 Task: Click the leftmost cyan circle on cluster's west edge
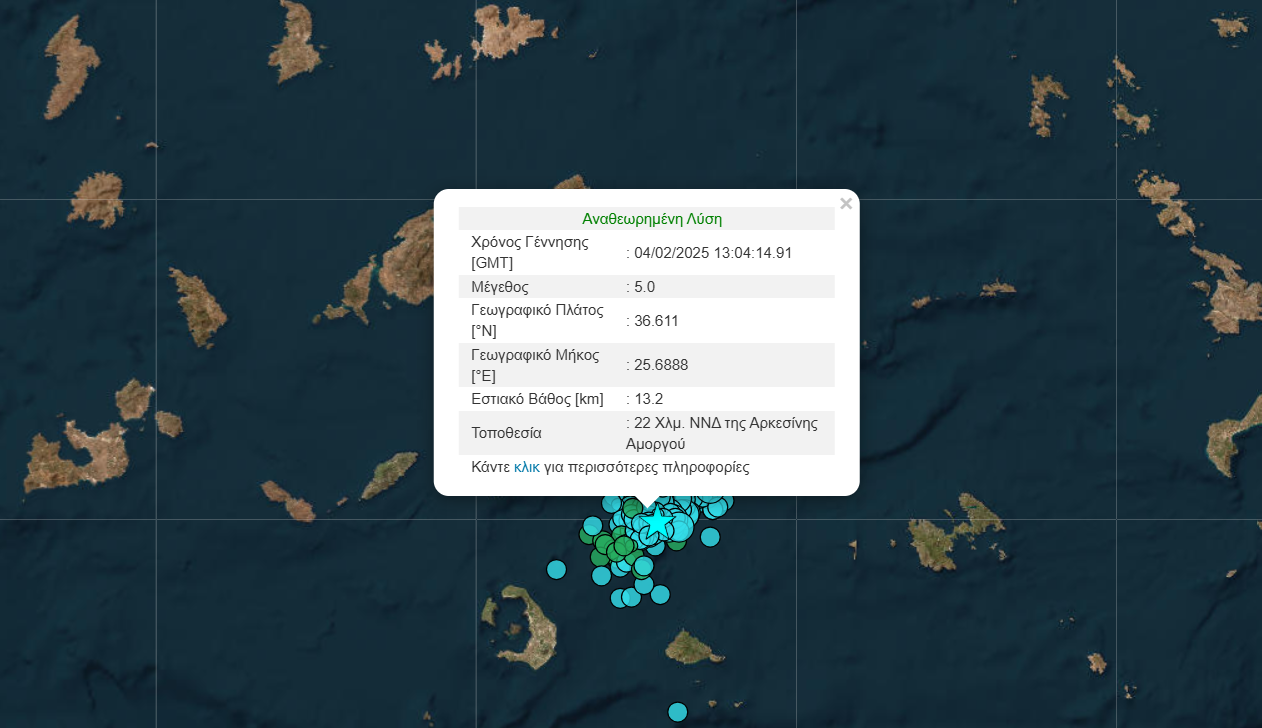click(592, 525)
